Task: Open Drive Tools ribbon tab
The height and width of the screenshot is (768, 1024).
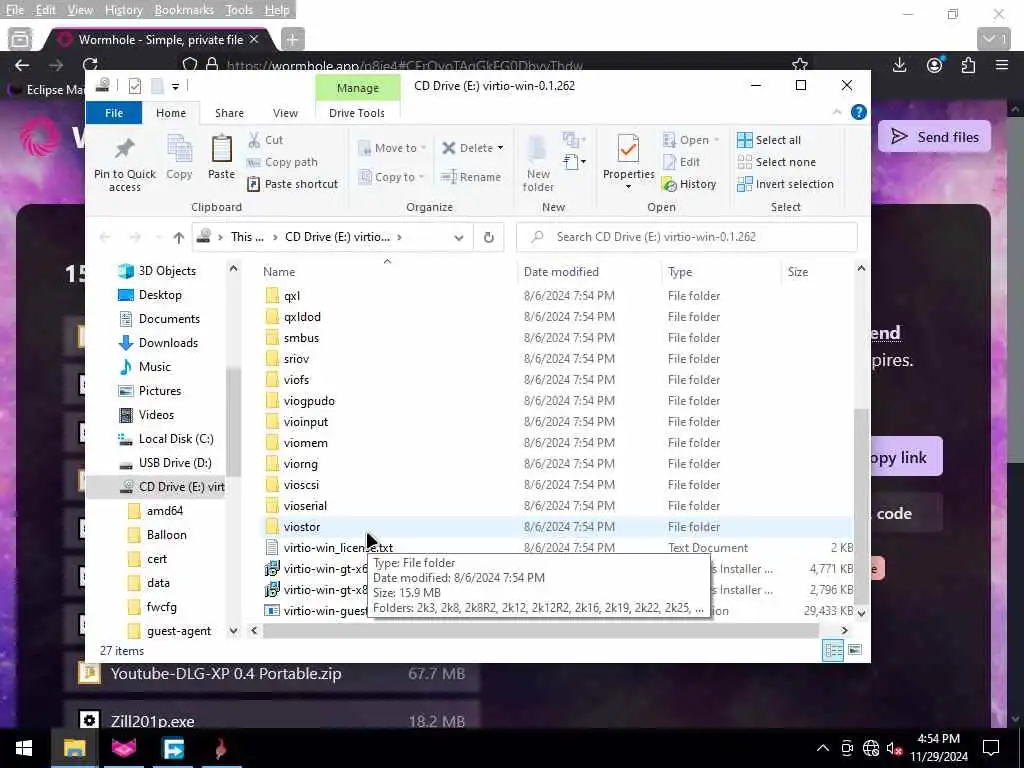Action: pyautogui.click(x=357, y=113)
